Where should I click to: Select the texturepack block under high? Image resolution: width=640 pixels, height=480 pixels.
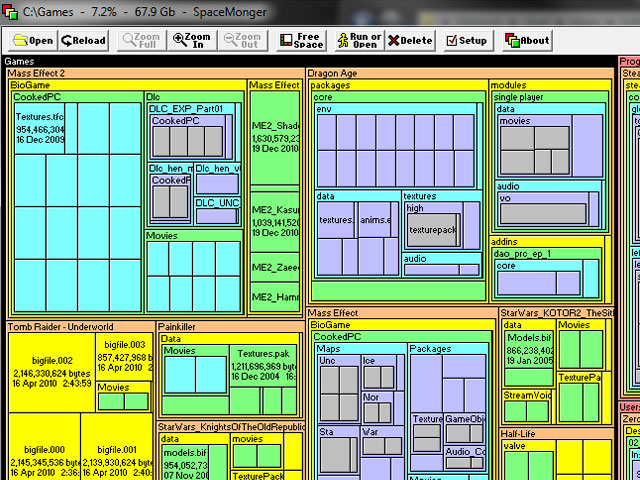pos(432,230)
